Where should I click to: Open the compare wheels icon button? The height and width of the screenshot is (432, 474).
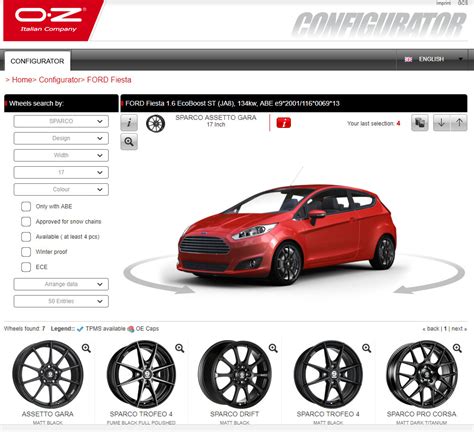point(420,123)
